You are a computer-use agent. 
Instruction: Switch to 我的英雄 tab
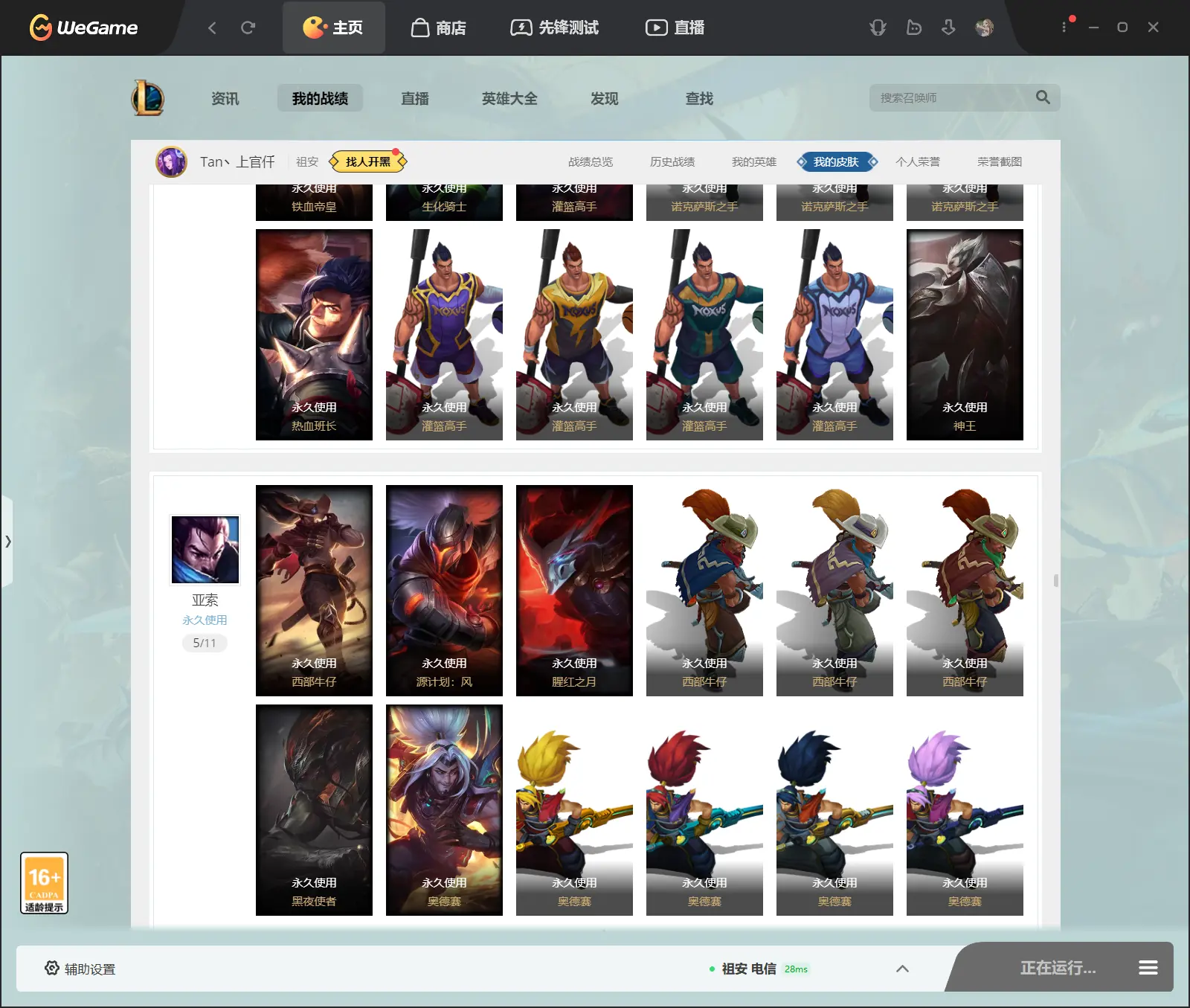tap(754, 161)
